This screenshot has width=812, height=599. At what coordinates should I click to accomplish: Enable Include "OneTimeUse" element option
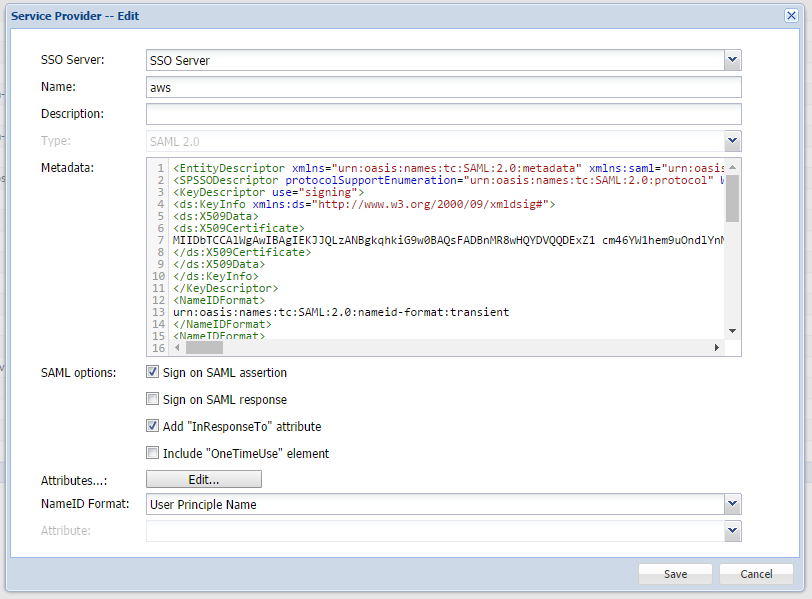153,453
